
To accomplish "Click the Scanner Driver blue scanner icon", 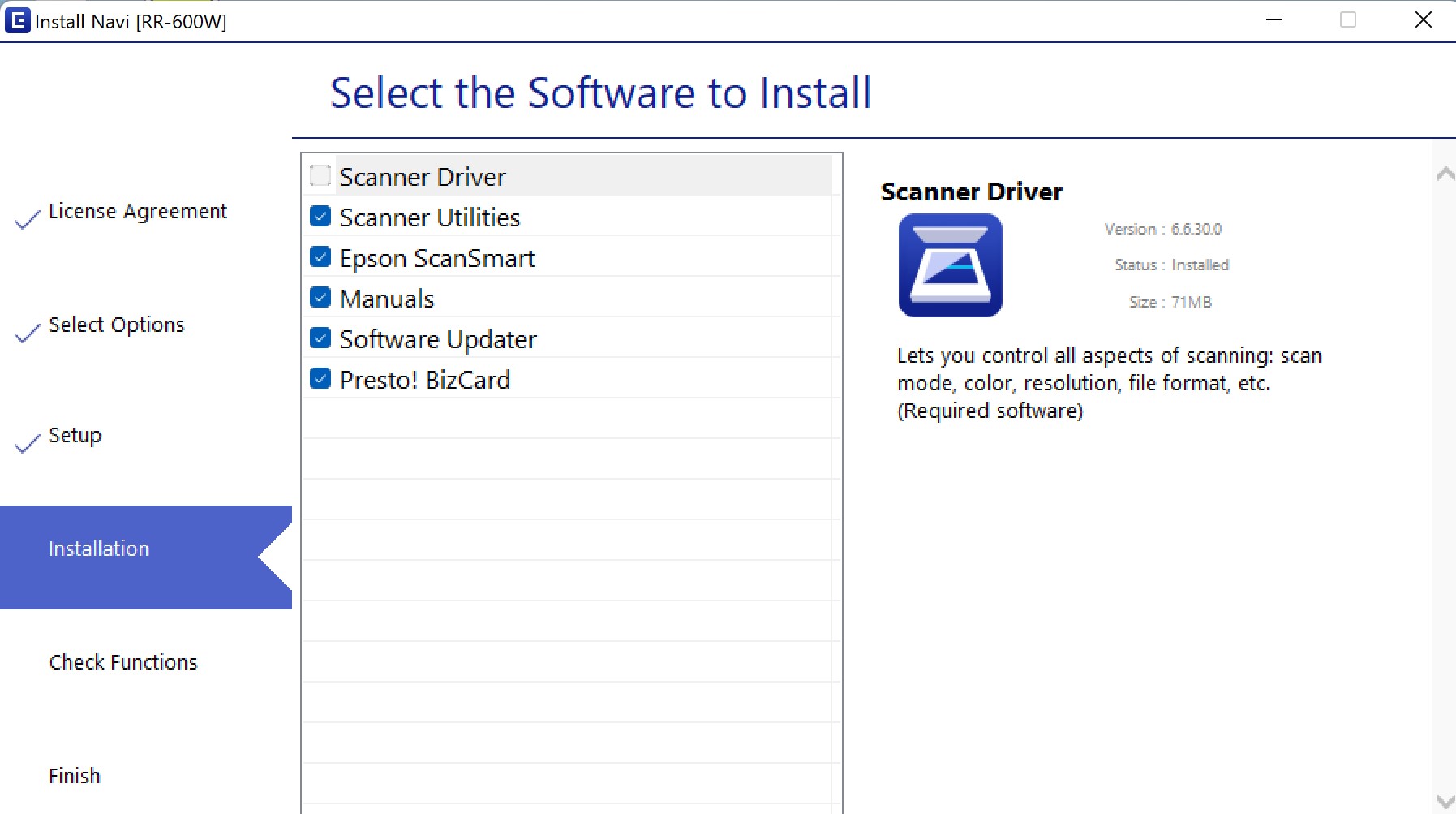I will (950, 265).
